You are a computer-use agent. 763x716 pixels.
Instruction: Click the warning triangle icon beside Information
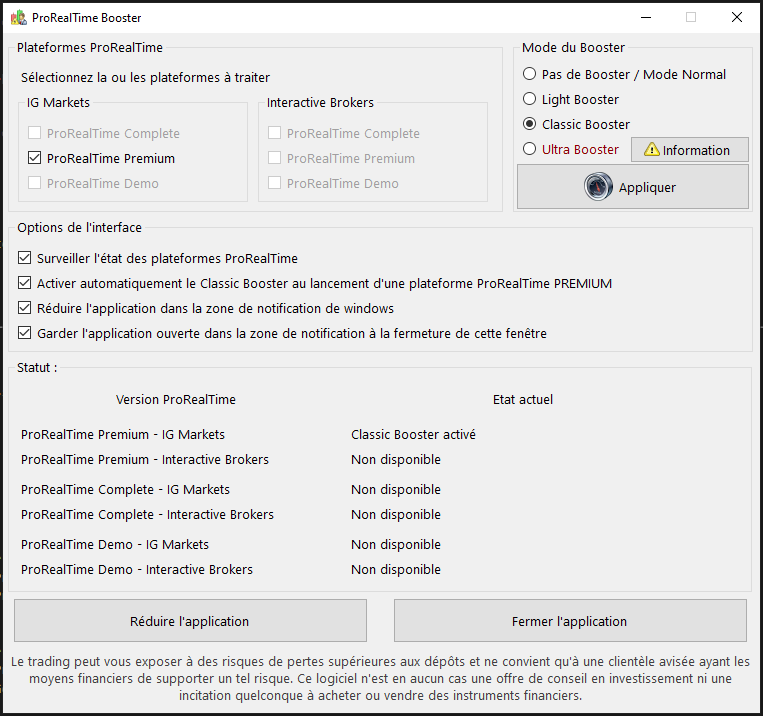coord(652,149)
